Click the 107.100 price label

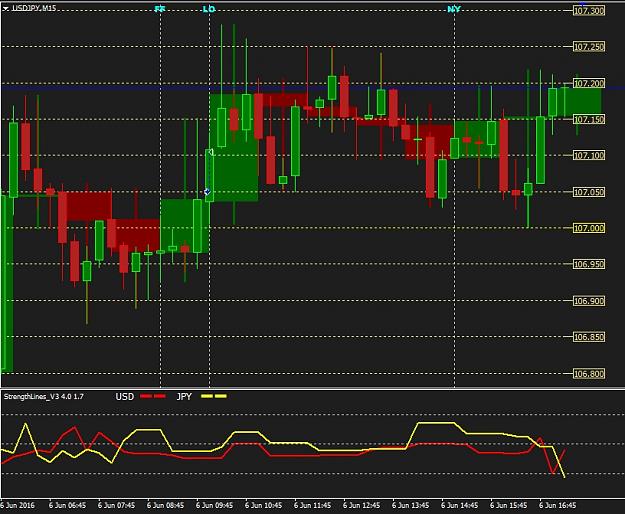point(589,155)
